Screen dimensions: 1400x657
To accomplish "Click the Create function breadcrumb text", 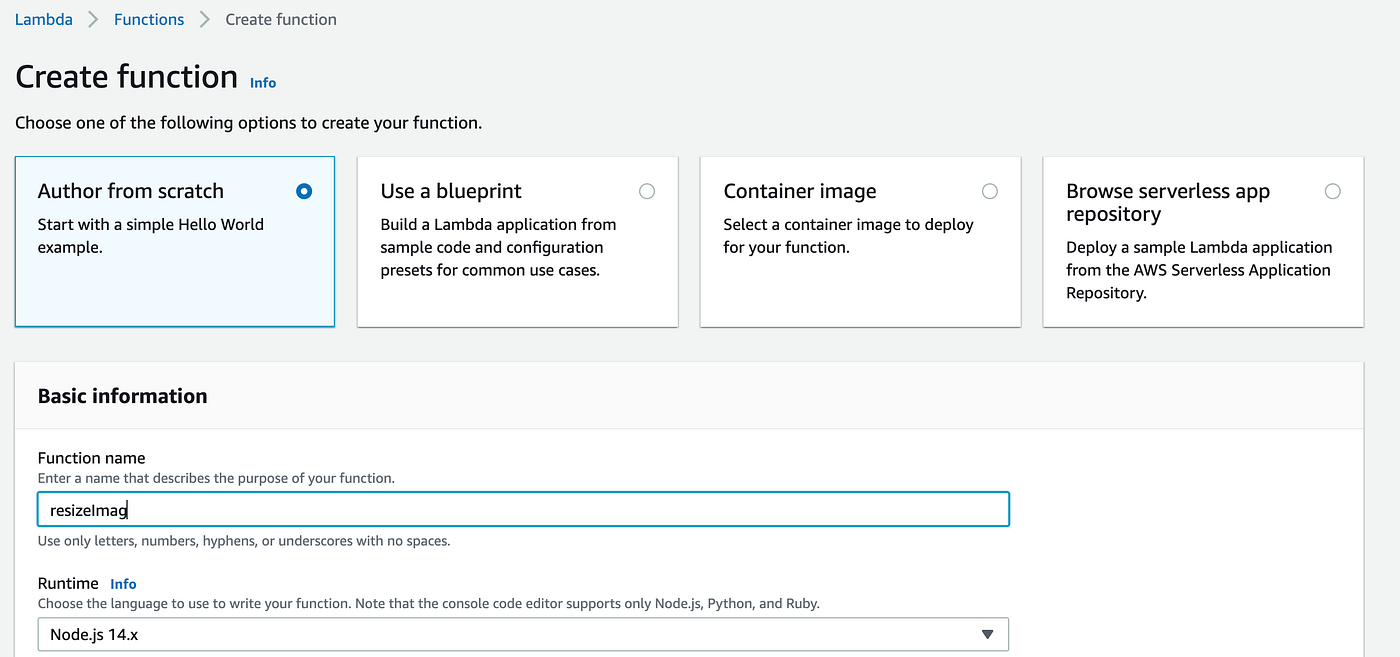I will coord(281,19).
